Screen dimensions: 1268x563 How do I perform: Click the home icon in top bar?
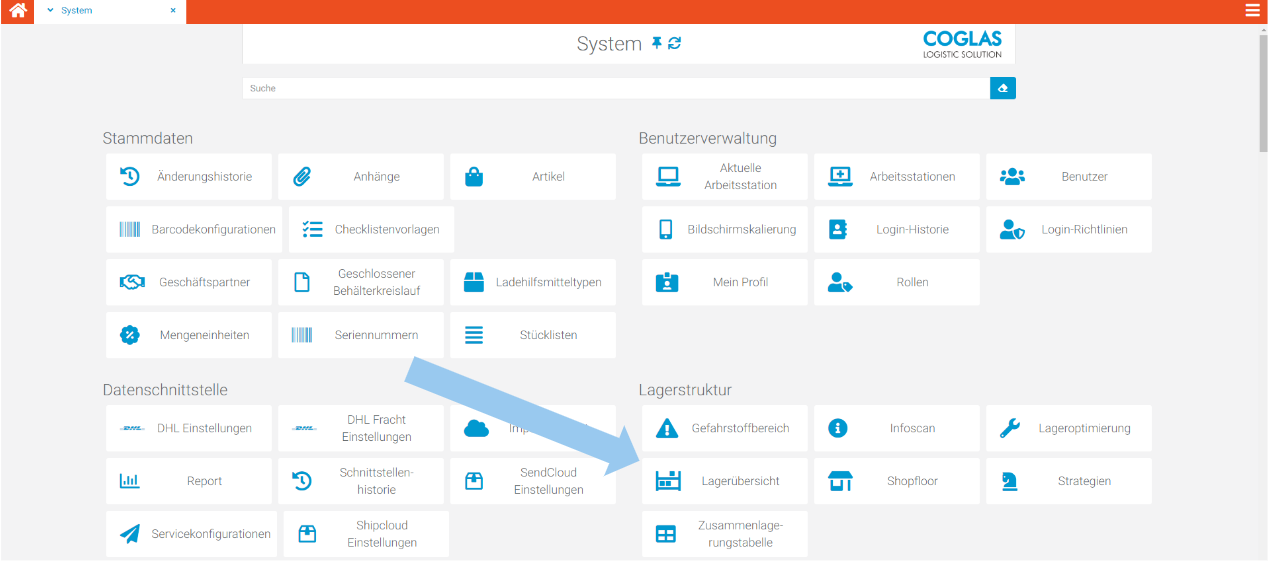(x=18, y=11)
